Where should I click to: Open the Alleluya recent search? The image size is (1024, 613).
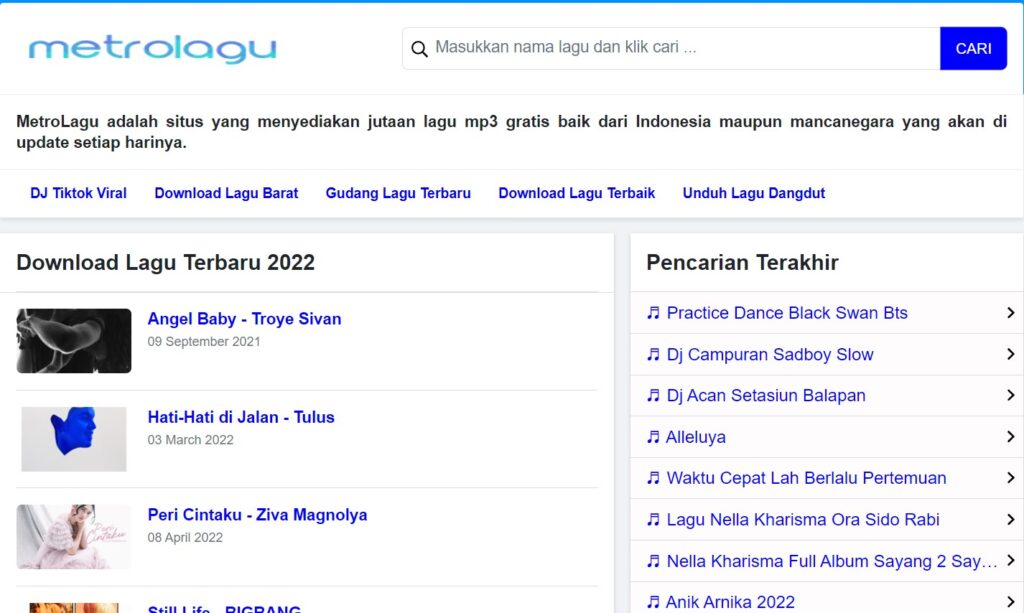pos(696,437)
